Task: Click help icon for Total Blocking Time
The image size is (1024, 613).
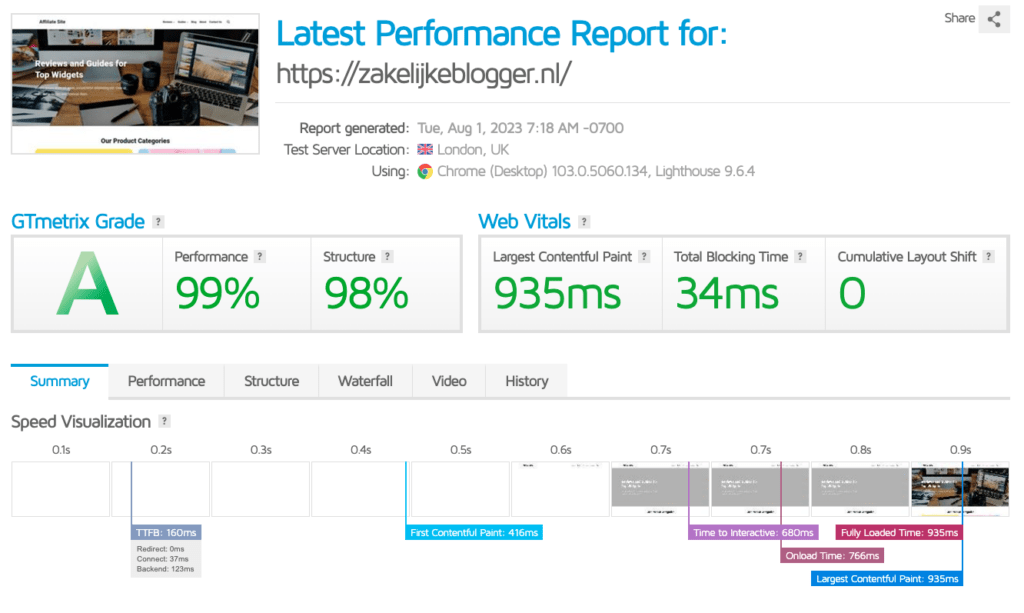Action: pyautogui.click(x=800, y=257)
